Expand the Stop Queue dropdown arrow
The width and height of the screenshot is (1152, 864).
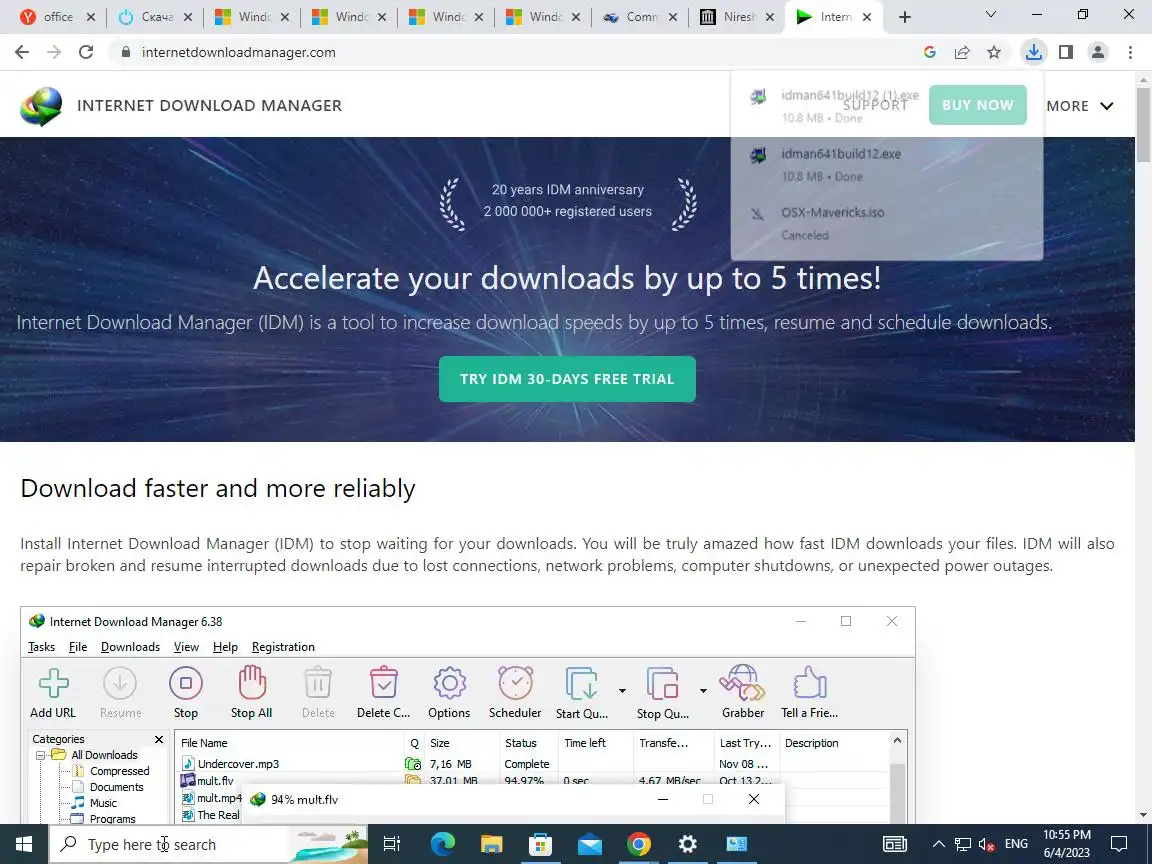pyautogui.click(x=703, y=691)
